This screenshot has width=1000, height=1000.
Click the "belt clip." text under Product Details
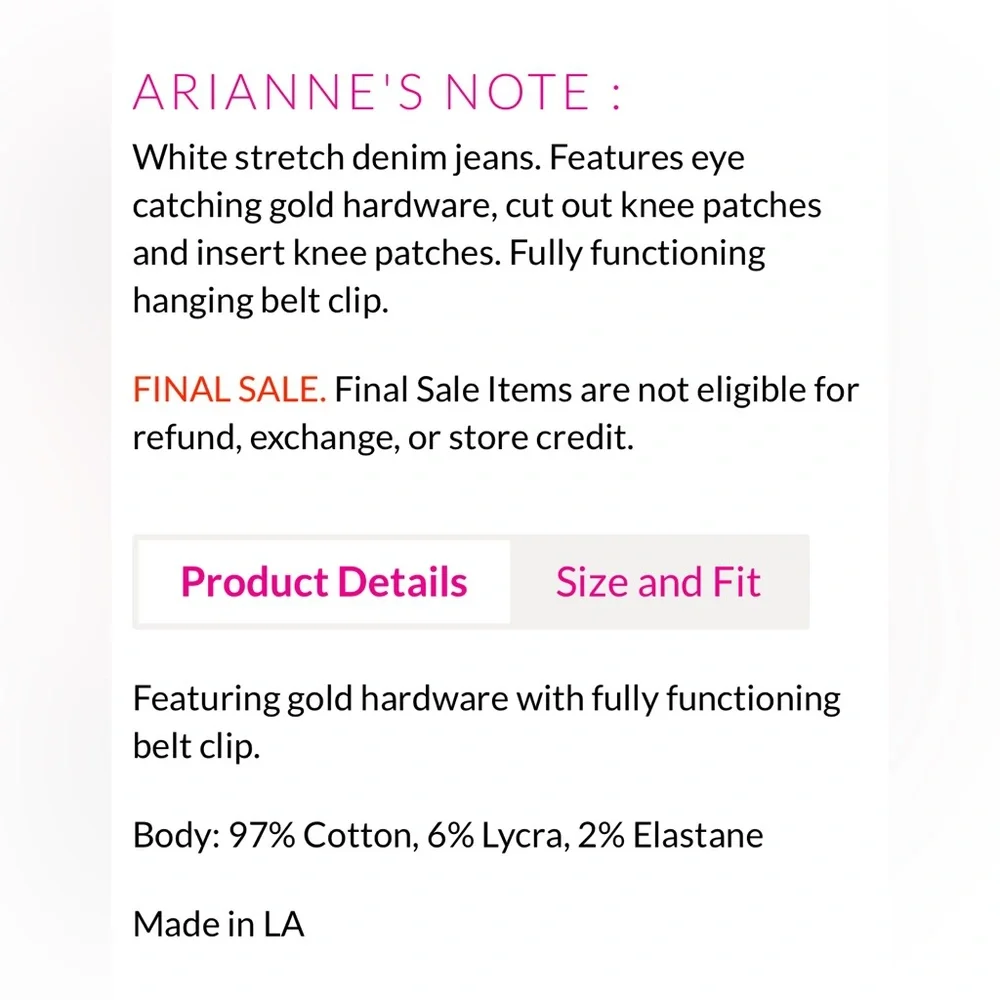[196, 745]
